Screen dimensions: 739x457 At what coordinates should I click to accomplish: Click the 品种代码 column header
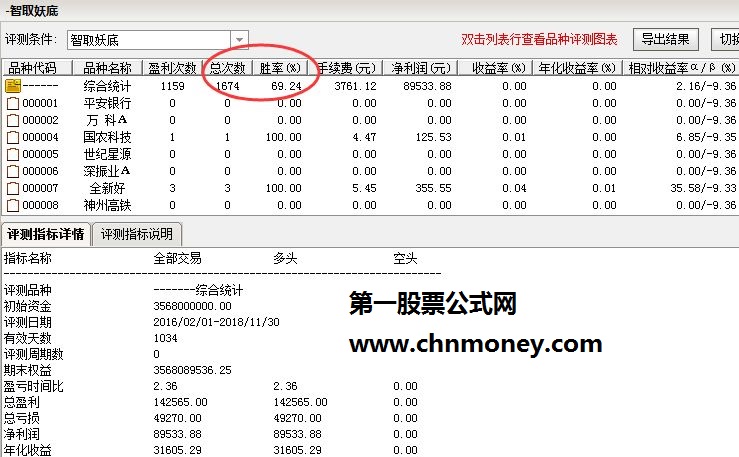tap(37, 68)
